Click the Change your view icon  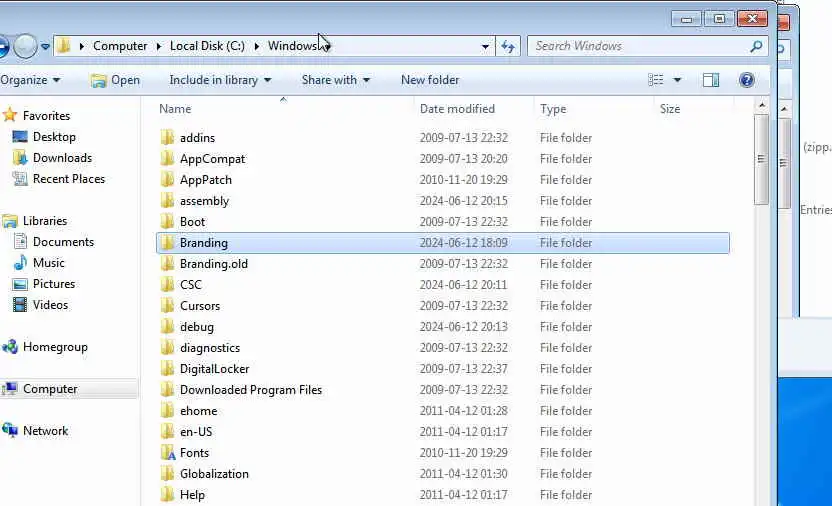point(656,80)
